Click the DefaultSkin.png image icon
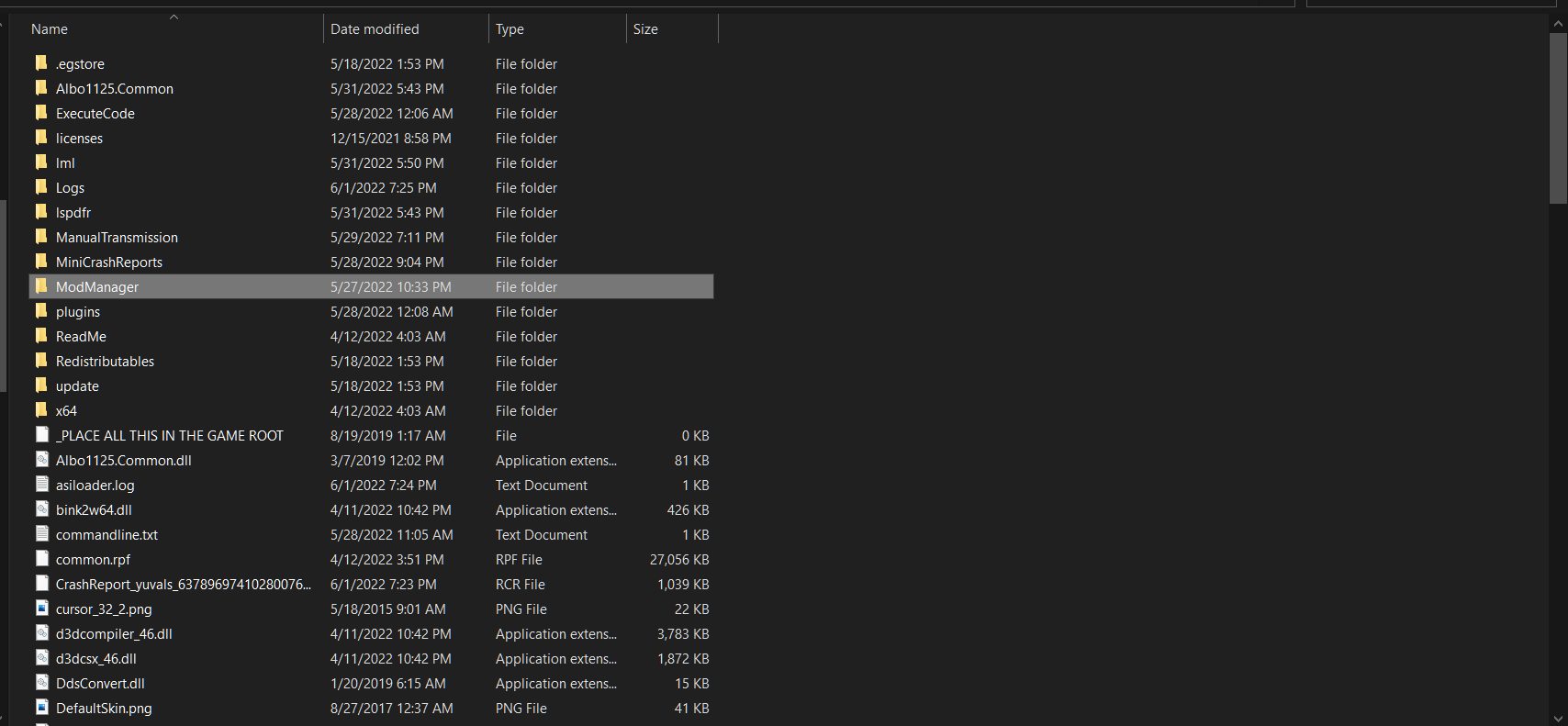This screenshot has width=1568, height=726. coord(41,708)
